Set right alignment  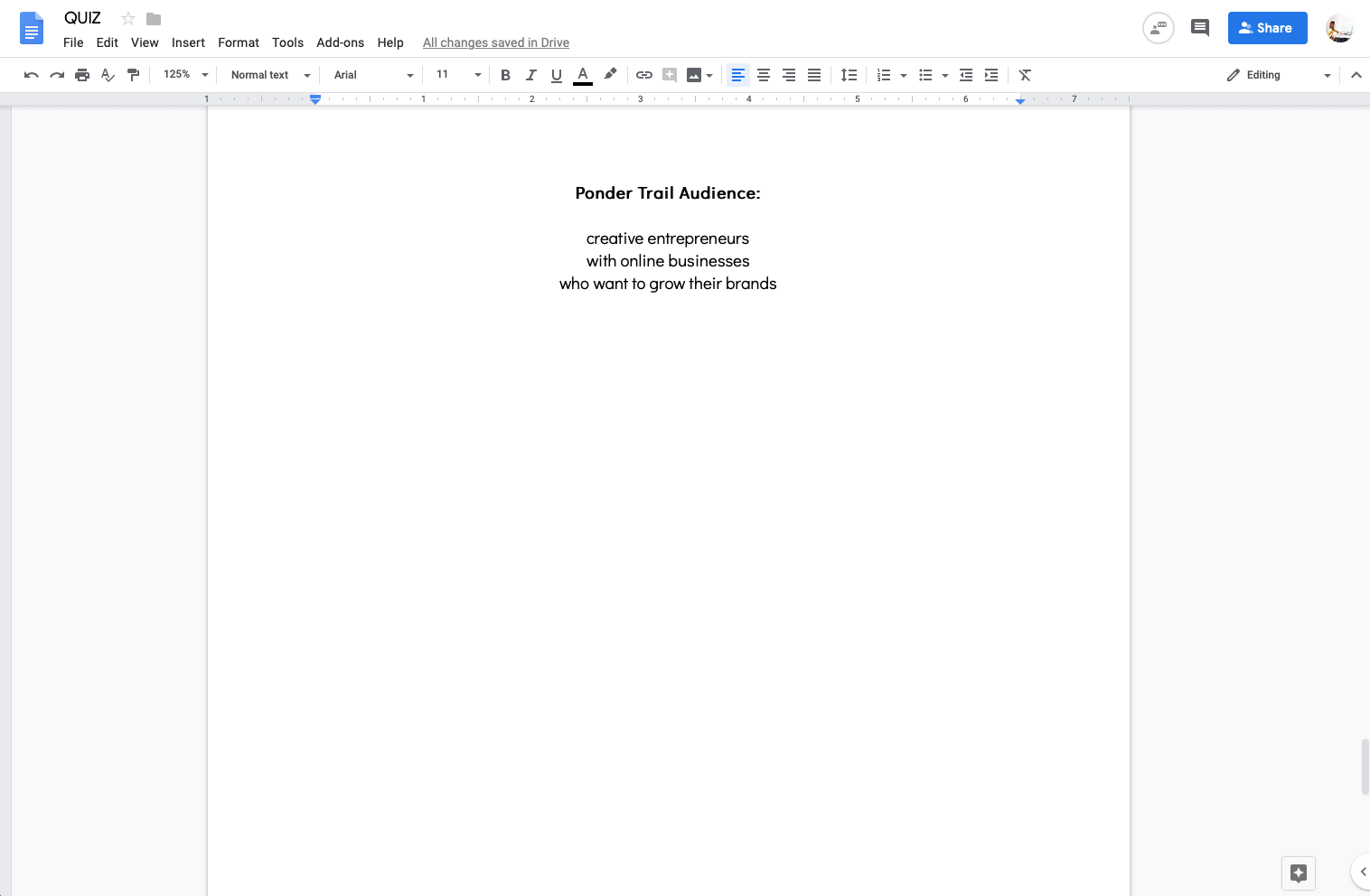[789, 75]
